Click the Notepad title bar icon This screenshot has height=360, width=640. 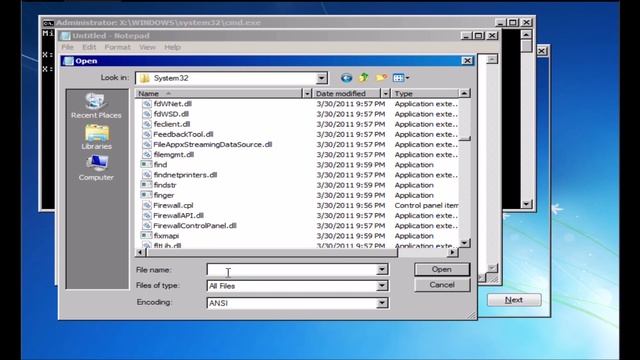(65, 36)
